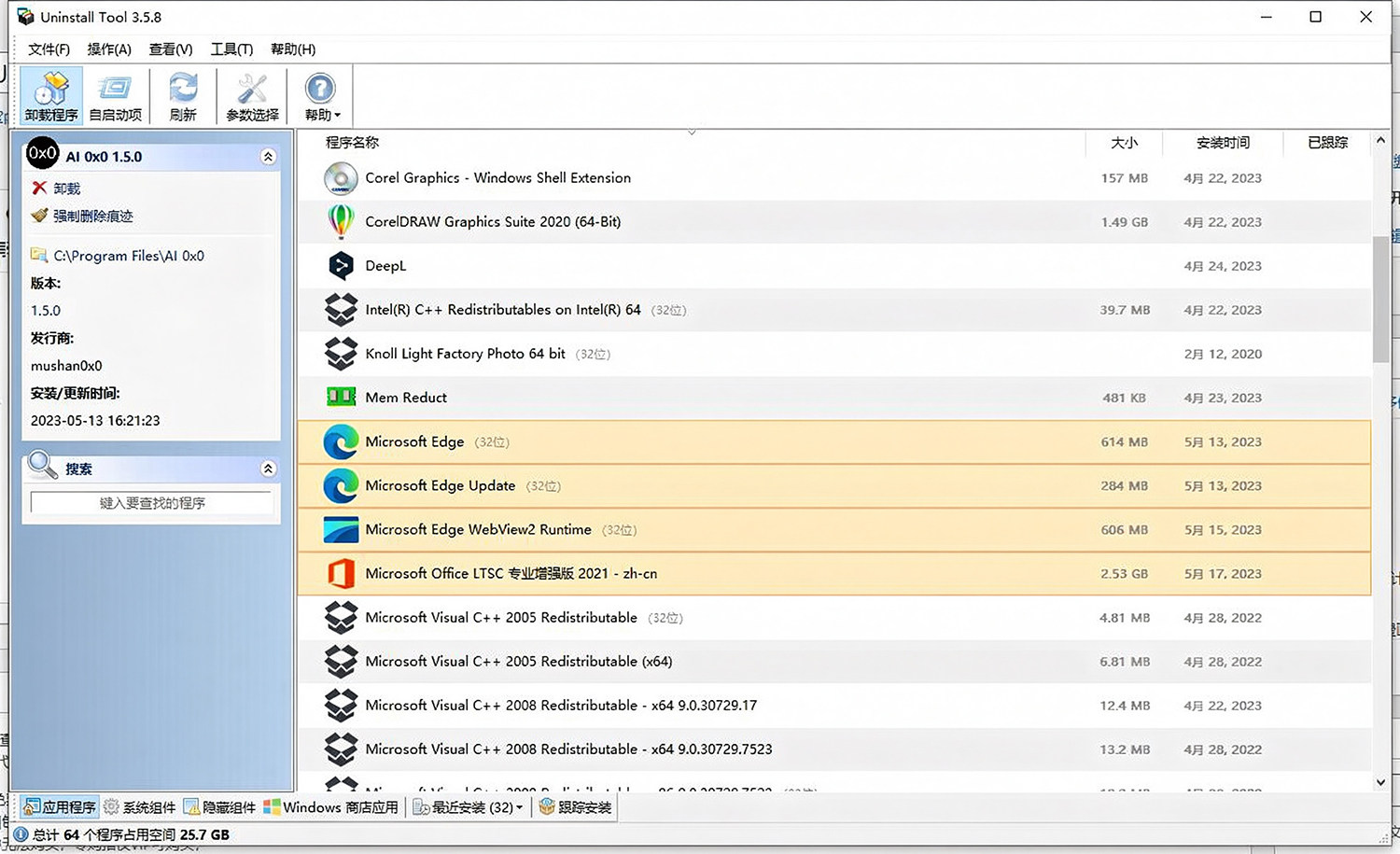The height and width of the screenshot is (854, 1400).
Task: Switch to 自启动项 startup items view
Action: point(115,95)
